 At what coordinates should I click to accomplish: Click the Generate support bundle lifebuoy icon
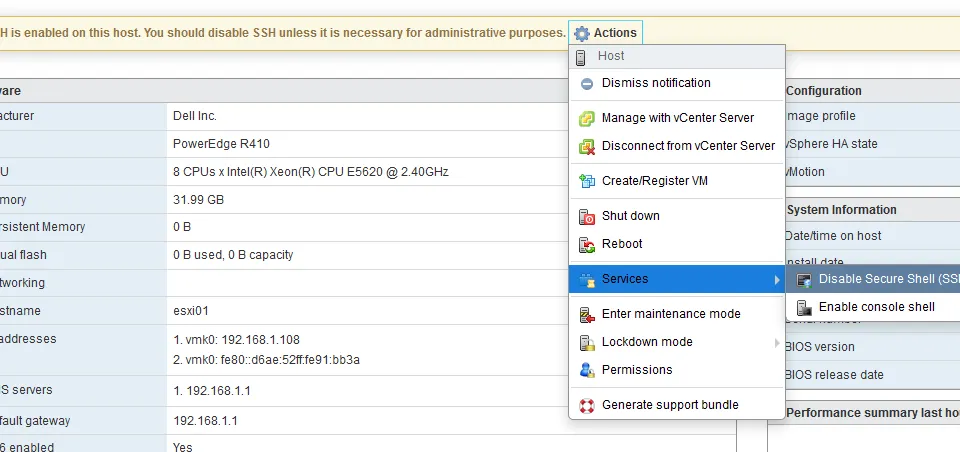point(587,405)
